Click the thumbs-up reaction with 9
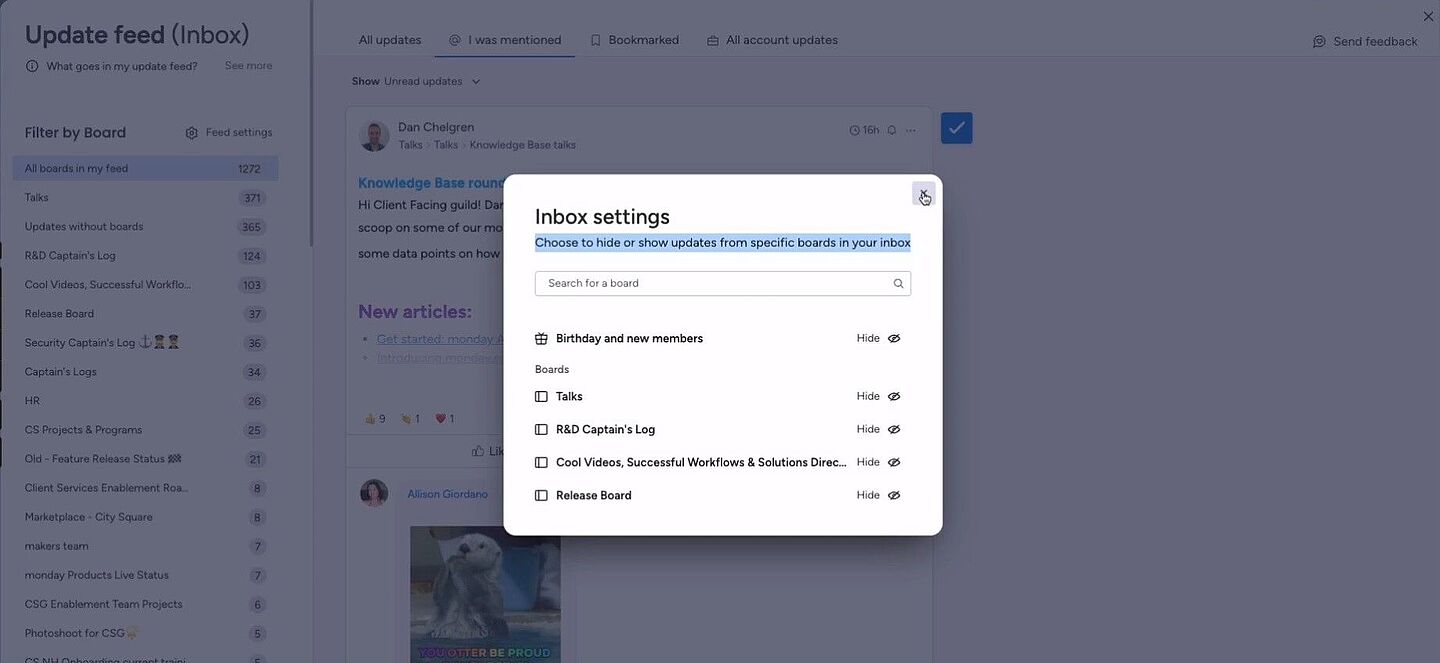The image size is (1440, 663). tap(375, 419)
